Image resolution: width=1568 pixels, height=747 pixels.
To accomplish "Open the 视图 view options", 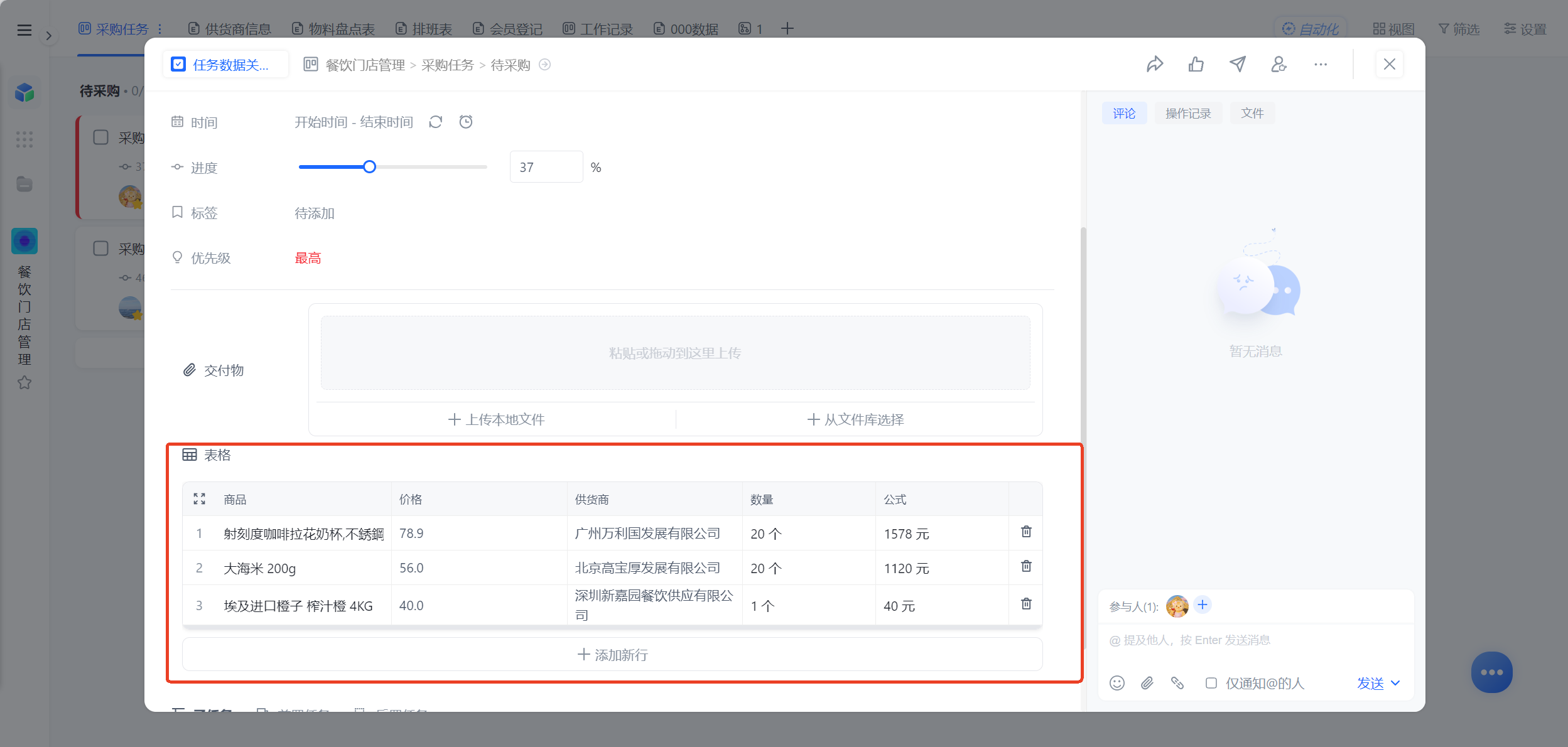I will click(x=1393, y=29).
